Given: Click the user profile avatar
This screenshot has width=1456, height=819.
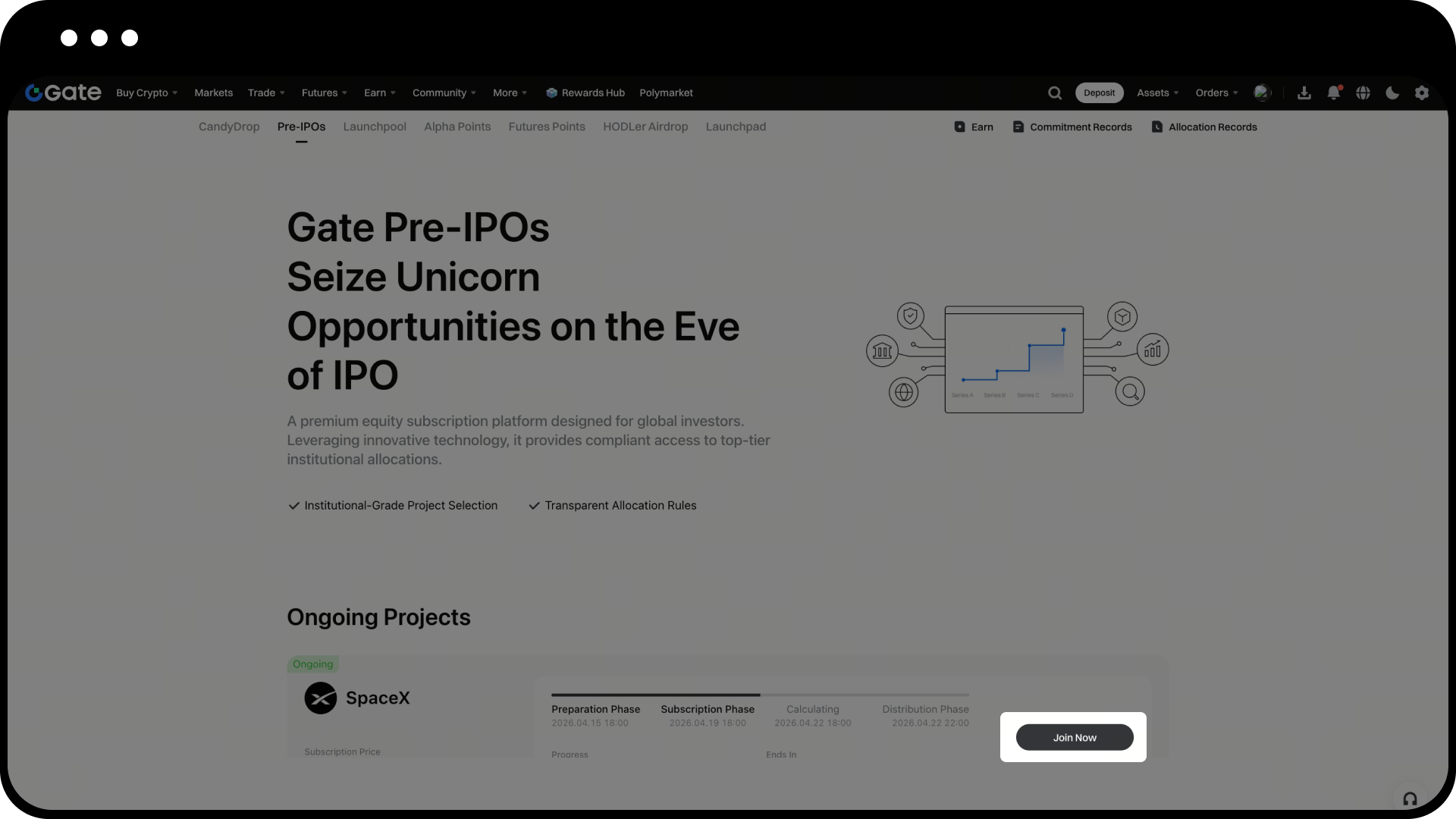Looking at the screenshot, I should (1262, 93).
